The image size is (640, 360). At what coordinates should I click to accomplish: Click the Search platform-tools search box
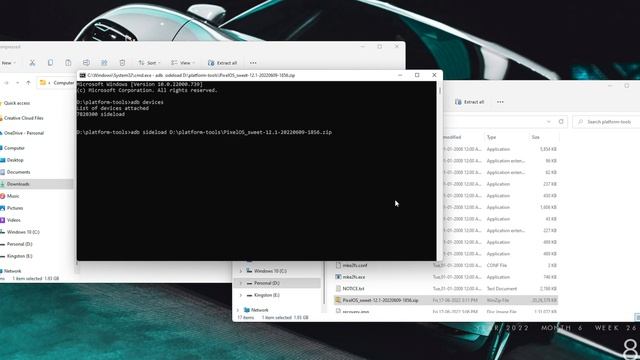point(607,122)
